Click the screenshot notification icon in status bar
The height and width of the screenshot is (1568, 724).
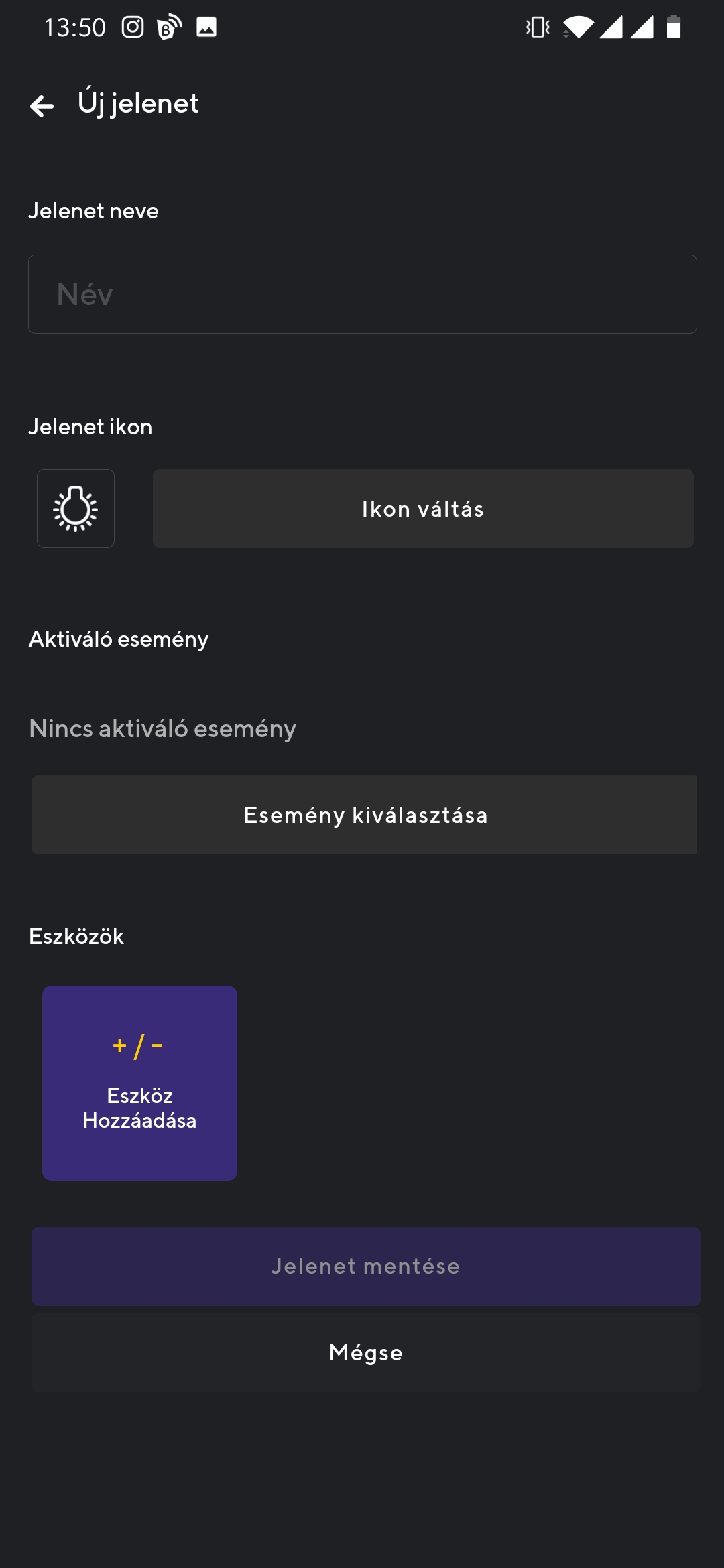(208, 27)
